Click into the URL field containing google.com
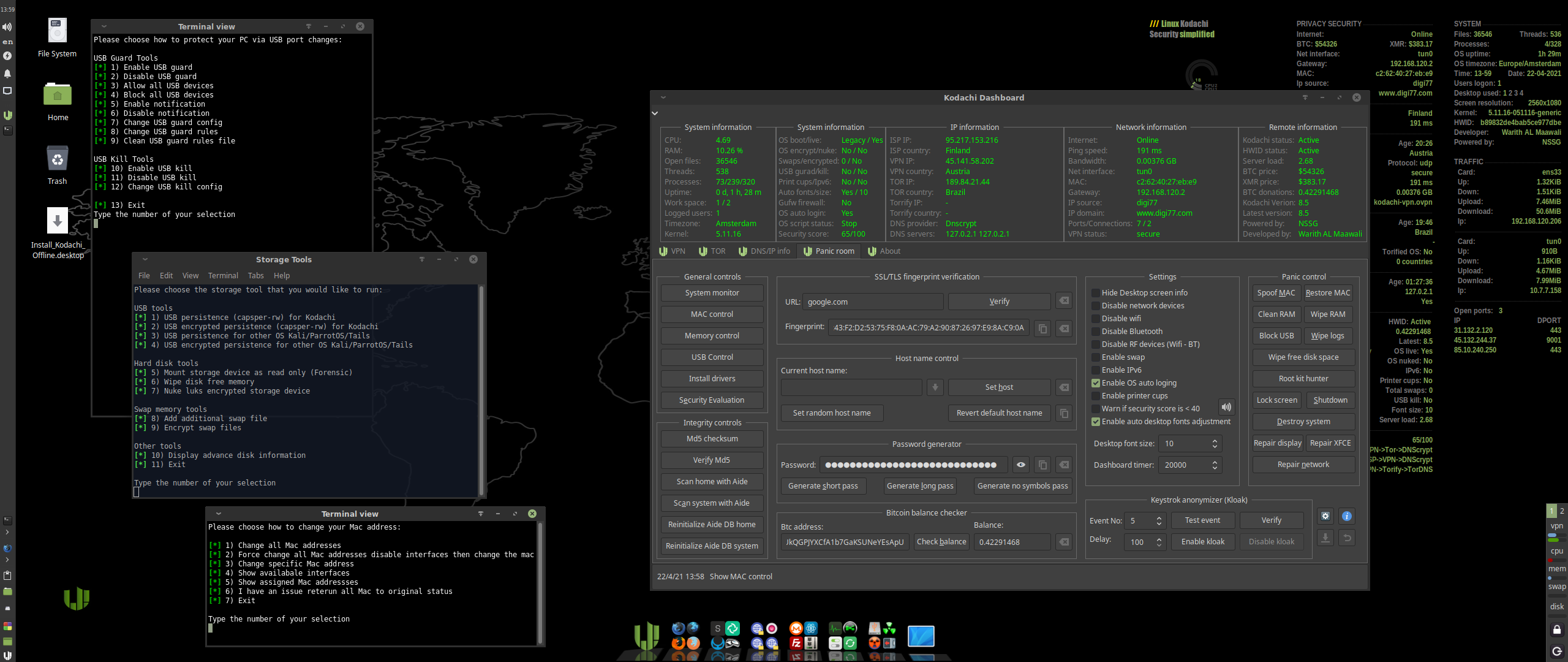 [873, 302]
